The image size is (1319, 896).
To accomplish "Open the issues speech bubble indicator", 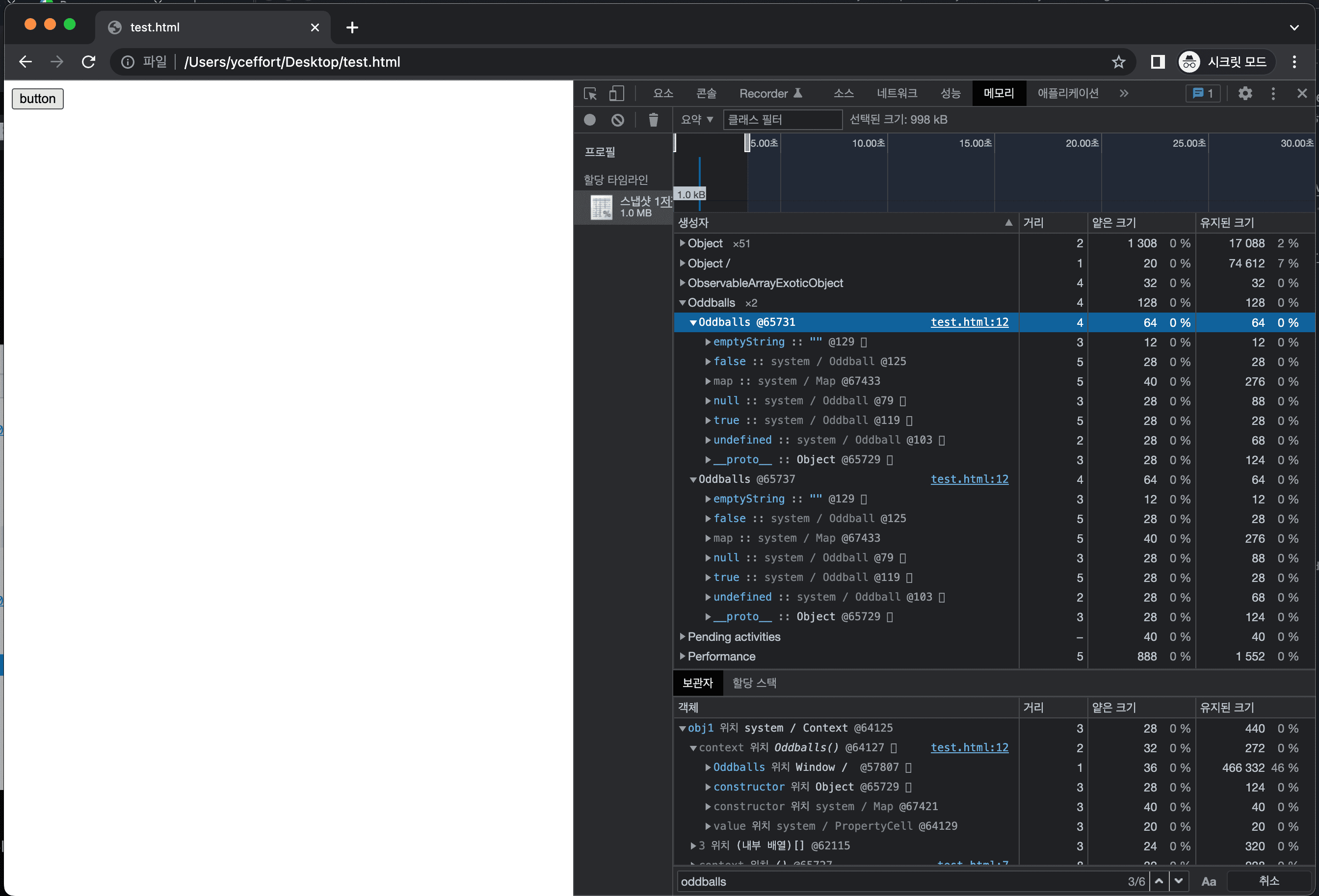I will pyautogui.click(x=1202, y=93).
